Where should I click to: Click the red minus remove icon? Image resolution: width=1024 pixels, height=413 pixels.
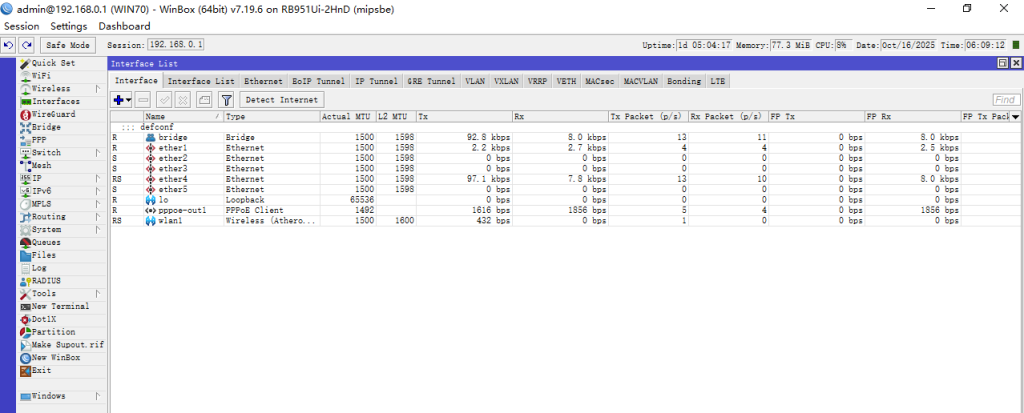pos(143,100)
